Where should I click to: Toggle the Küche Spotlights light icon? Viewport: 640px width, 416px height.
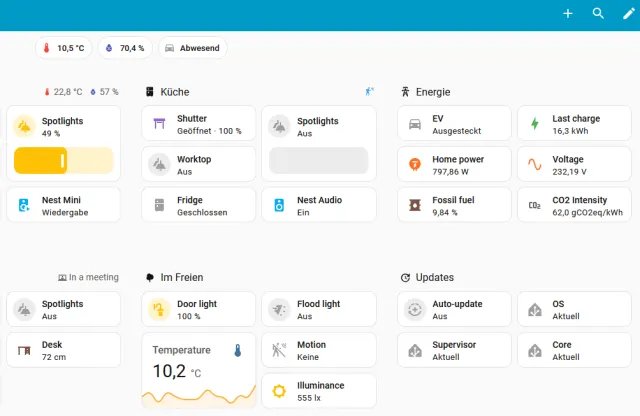click(x=279, y=127)
